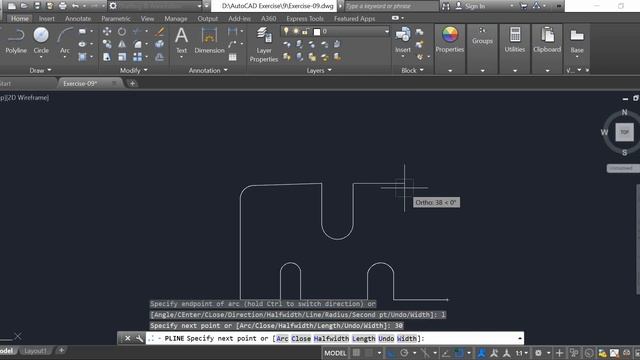The height and width of the screenshot is (360, 640).
Task: Click the Offset tool icon
Action: (160, 57)
